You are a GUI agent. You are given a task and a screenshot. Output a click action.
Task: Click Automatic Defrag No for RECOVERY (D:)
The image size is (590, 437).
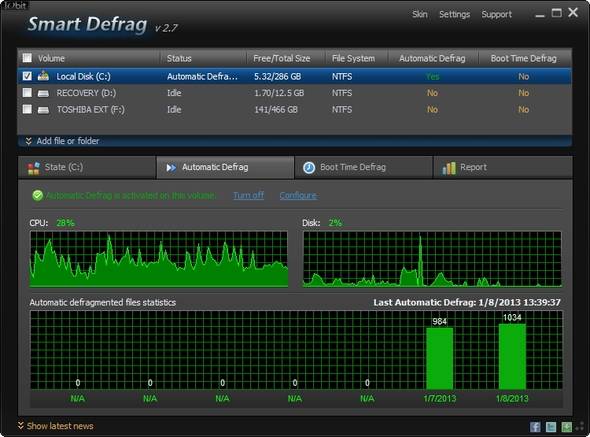pos(432,93)
